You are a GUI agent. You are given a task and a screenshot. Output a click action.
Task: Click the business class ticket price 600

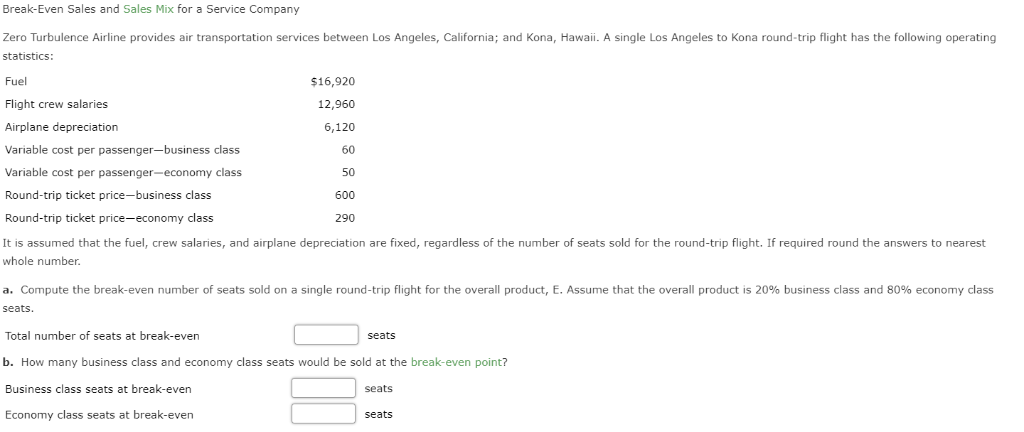pyautogui.click(x=345, y=195)
